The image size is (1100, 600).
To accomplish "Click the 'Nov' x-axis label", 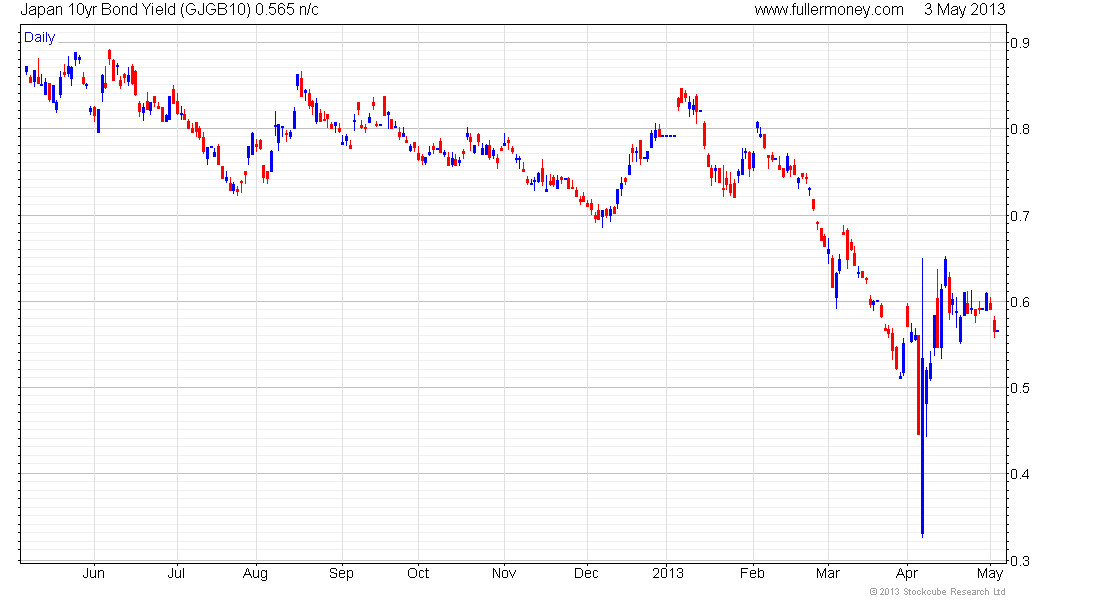I will click(x=504, y=573).
